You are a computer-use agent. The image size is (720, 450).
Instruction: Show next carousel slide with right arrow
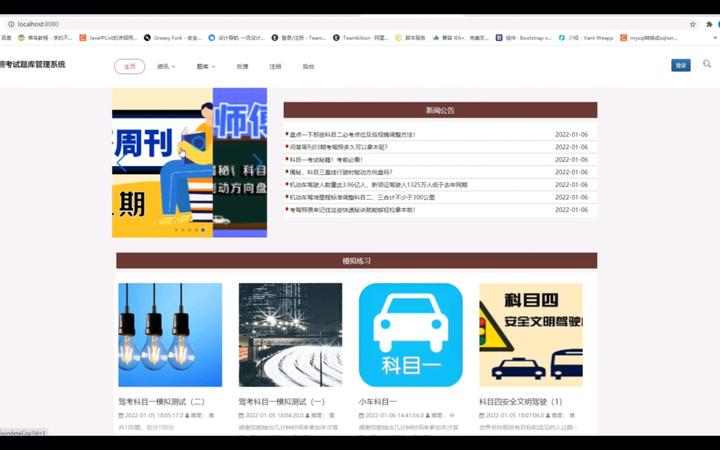pos(258,162)
